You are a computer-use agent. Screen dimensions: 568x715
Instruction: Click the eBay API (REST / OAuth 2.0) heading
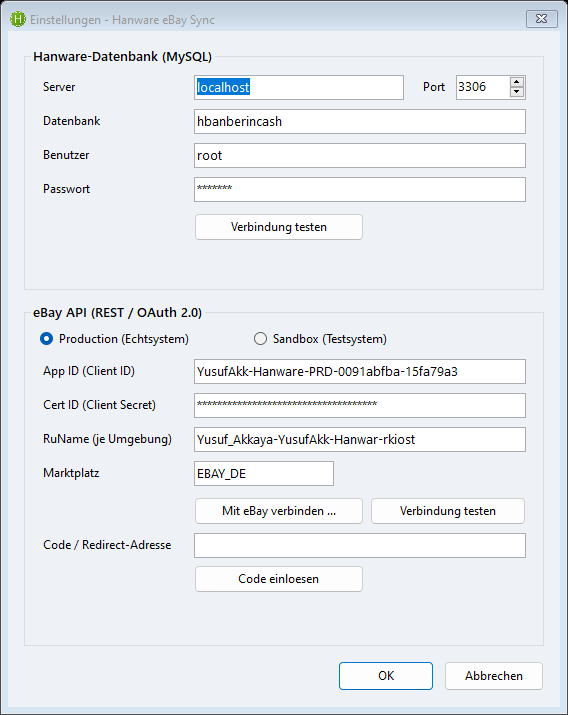coord(117,313)
